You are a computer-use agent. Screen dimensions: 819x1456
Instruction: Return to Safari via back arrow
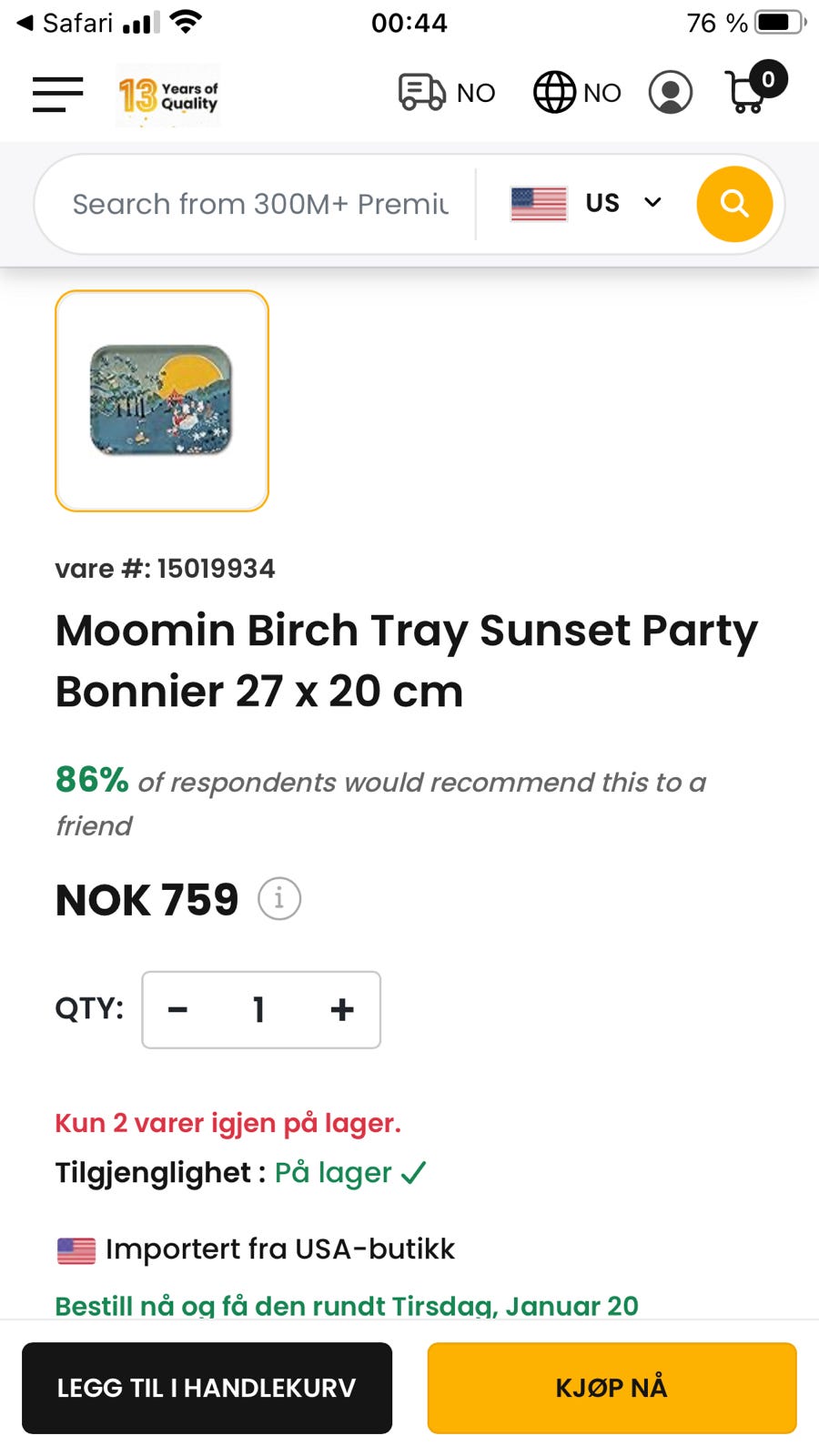tap(25, 23)
